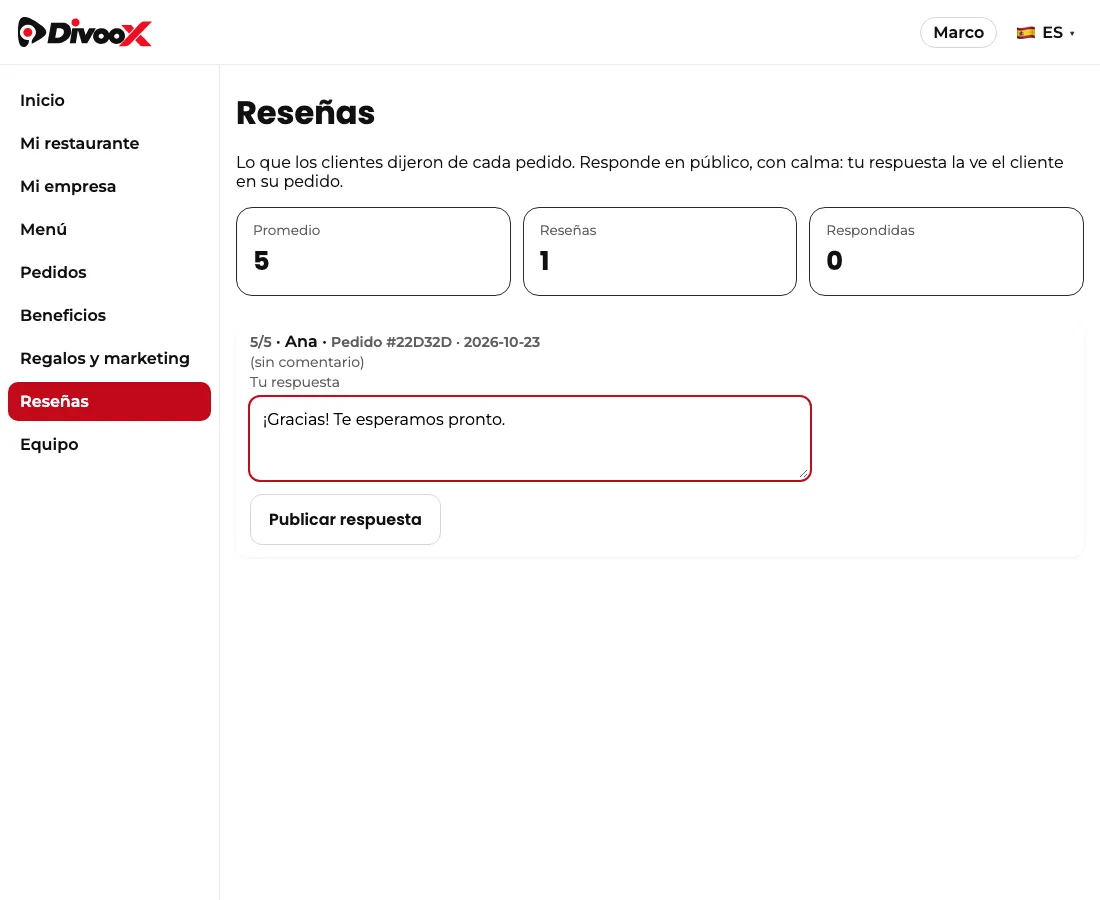Click the text 'Pedido #22D32D'

click(x=391, y=342)
